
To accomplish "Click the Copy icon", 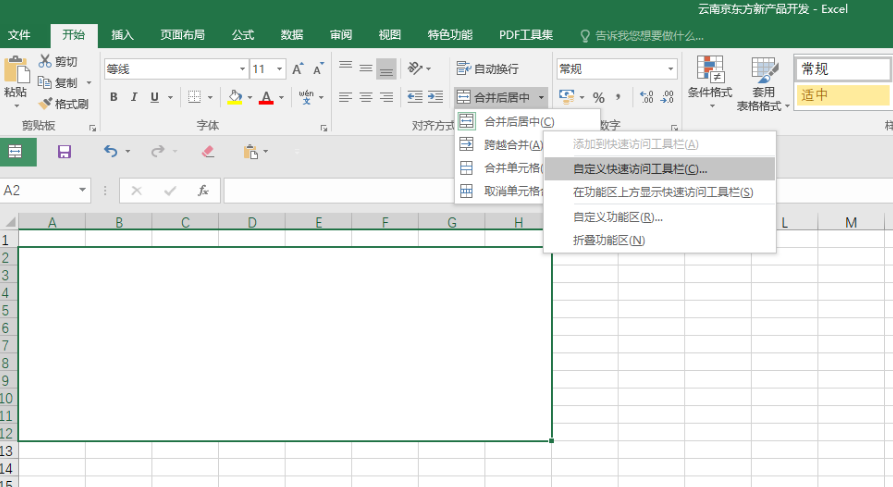I will point(44,83).
